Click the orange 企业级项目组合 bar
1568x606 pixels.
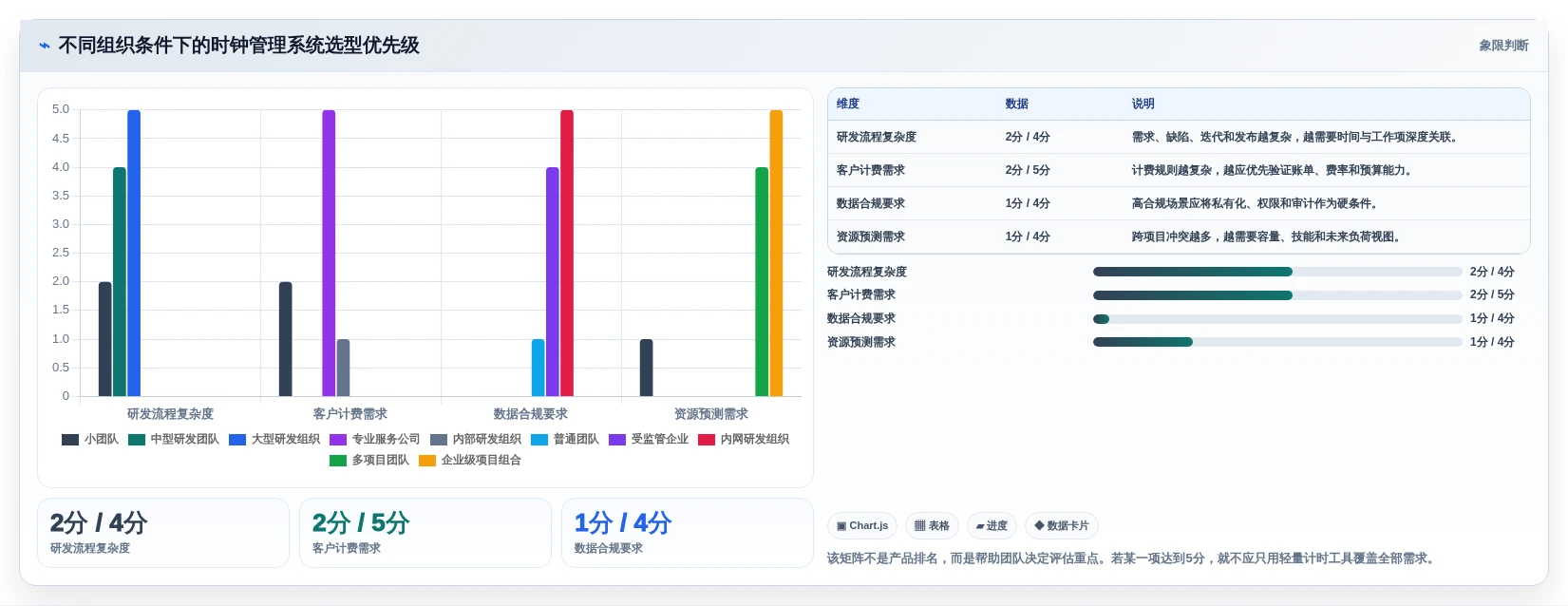(777, 253)
